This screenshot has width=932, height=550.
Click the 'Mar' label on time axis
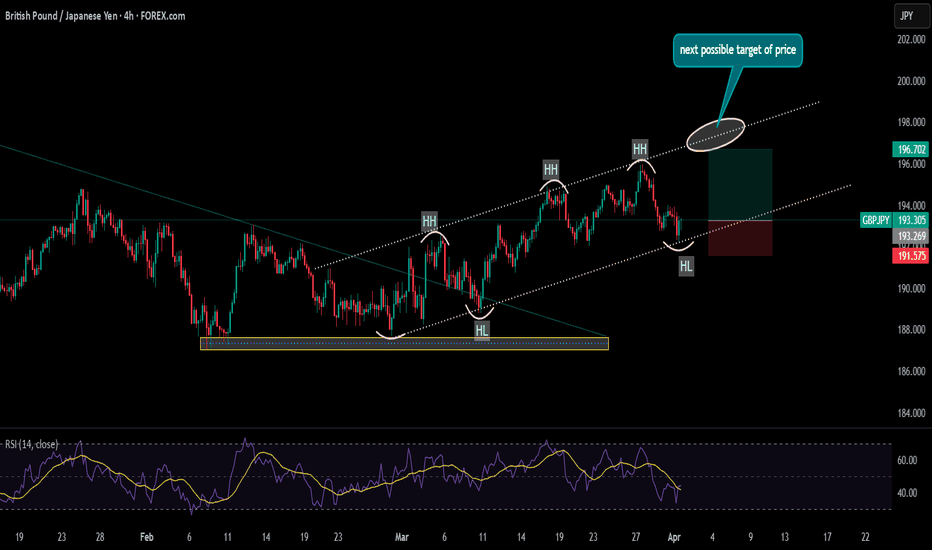point(402,537)
